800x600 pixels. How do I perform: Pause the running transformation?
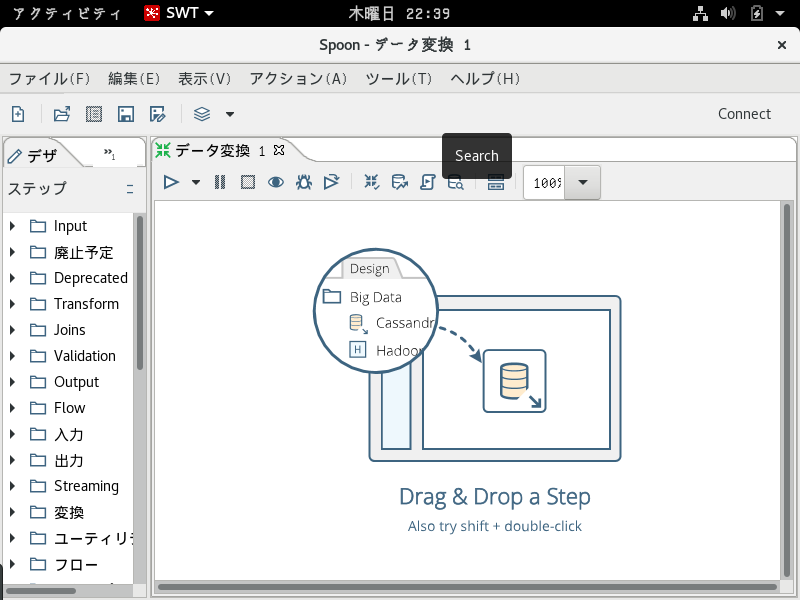[x=220, y=182]
